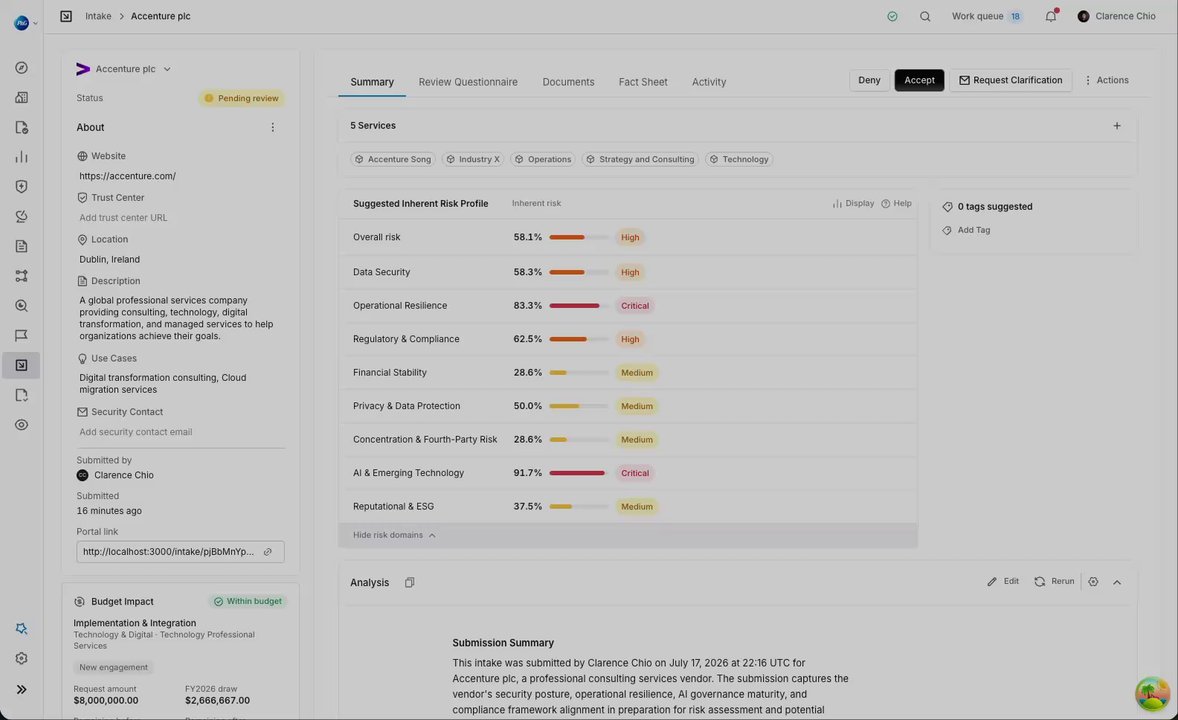Open the notifications bell
1178x720 pixels.
pyautogui.click(x=1050, y=16)
